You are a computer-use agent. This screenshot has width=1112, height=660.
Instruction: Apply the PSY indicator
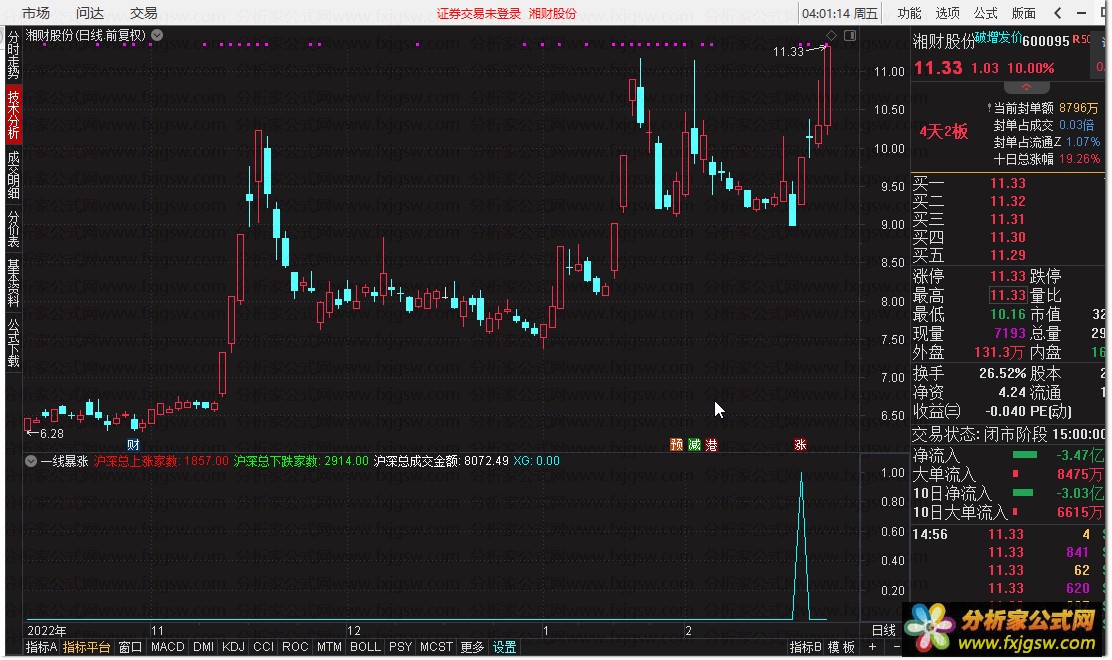[401, 647]
